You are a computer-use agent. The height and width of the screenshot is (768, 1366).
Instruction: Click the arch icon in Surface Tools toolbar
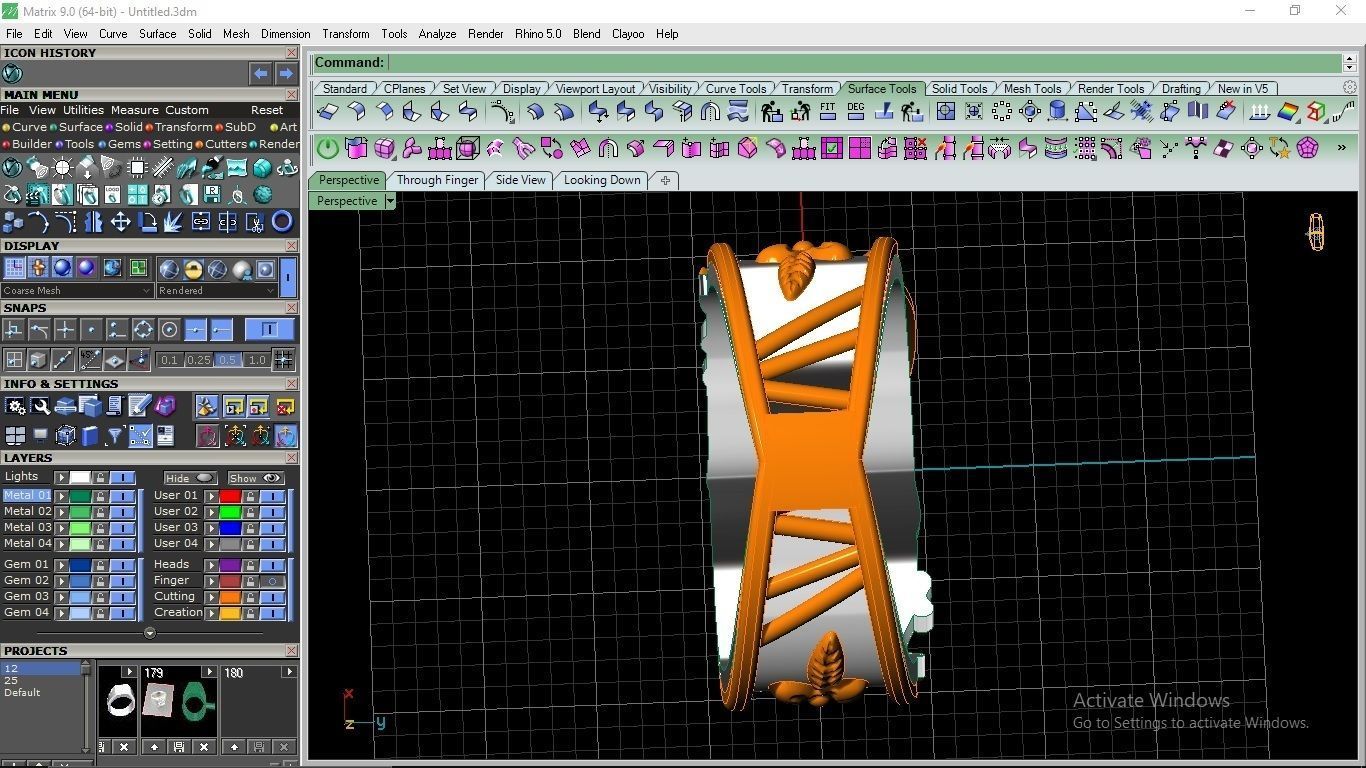tap(710, 111)
